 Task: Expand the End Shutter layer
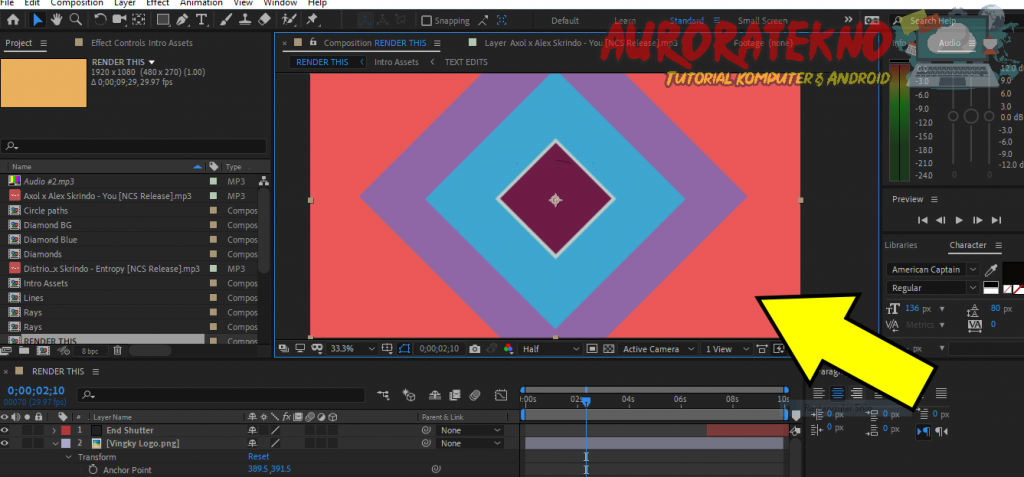click(54, 431)
